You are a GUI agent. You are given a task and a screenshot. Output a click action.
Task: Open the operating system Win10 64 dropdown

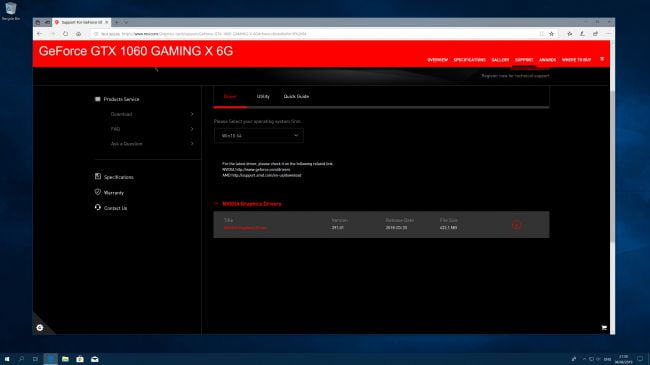pos(259,136)
